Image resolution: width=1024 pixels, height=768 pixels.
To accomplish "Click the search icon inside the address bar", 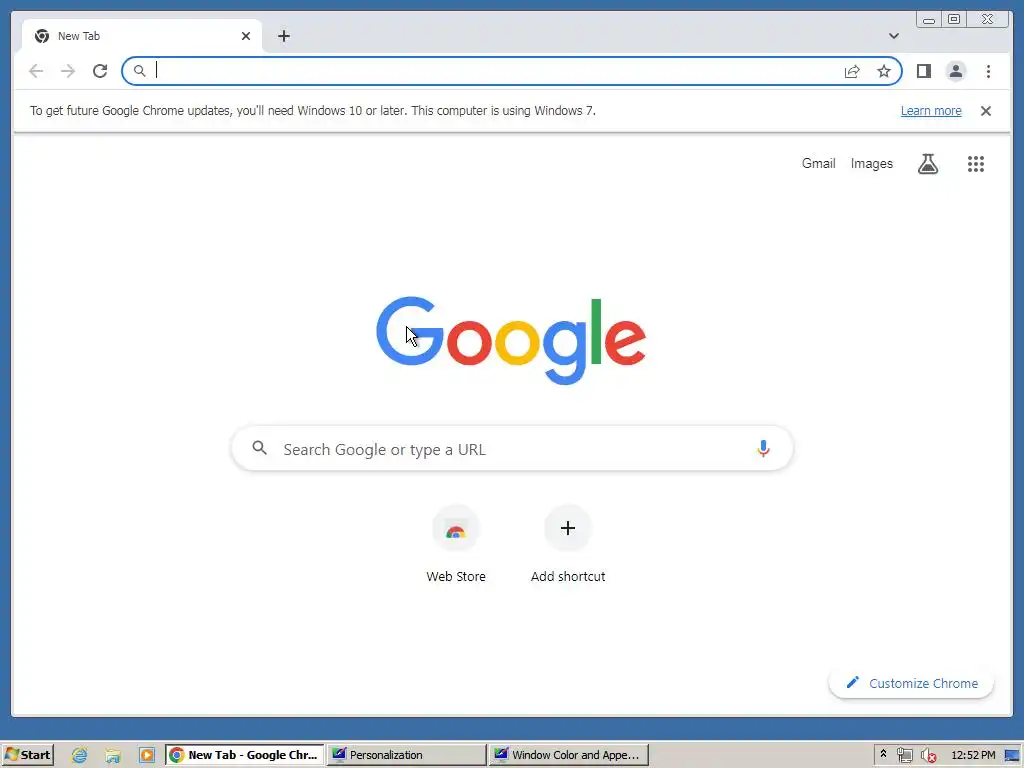I will pos(140,71).
